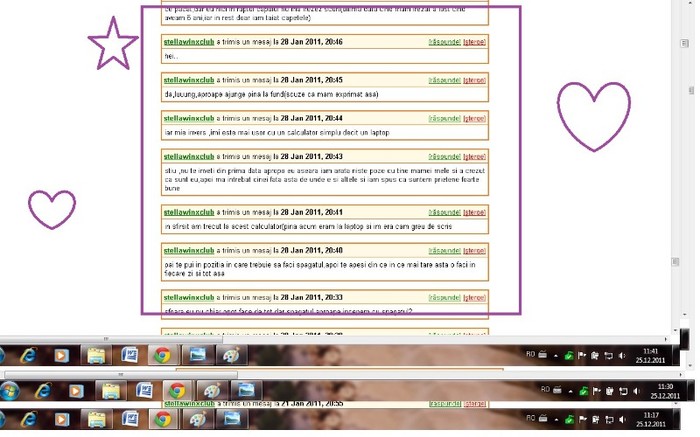Open the Windows Explorer folder in the 11:41 taskbar
This screenshot has height=437, width=700.
click(x=95, y=355)
